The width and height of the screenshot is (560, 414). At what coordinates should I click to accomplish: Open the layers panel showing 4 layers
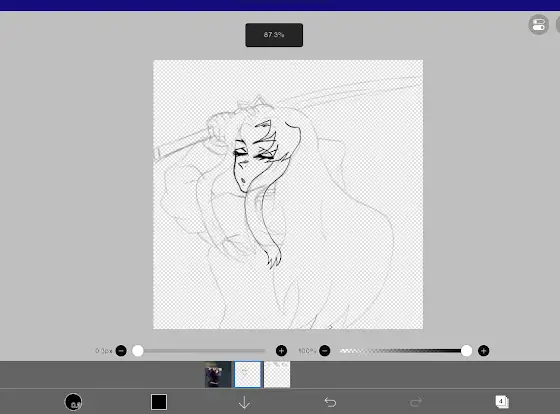pos(502,402)
